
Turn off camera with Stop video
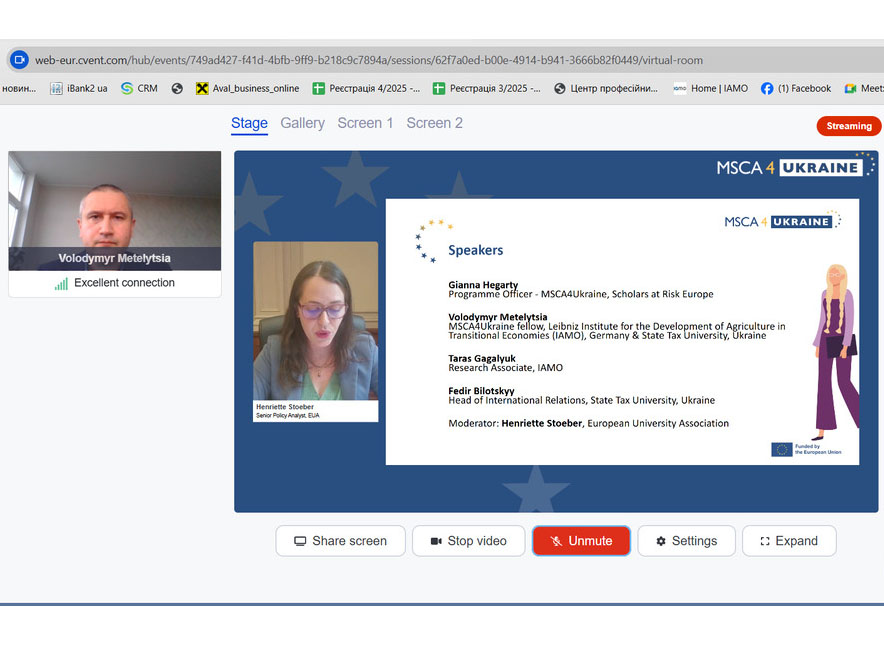(468, 541)
